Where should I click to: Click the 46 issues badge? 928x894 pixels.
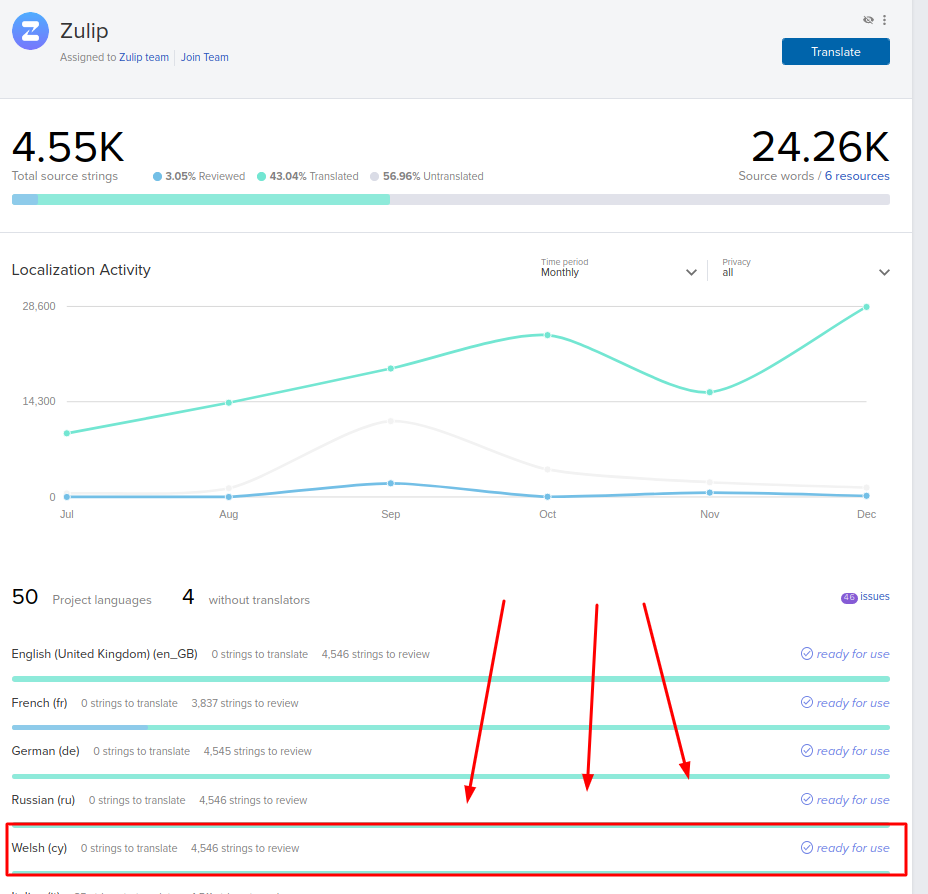click(x=849, y=597)
